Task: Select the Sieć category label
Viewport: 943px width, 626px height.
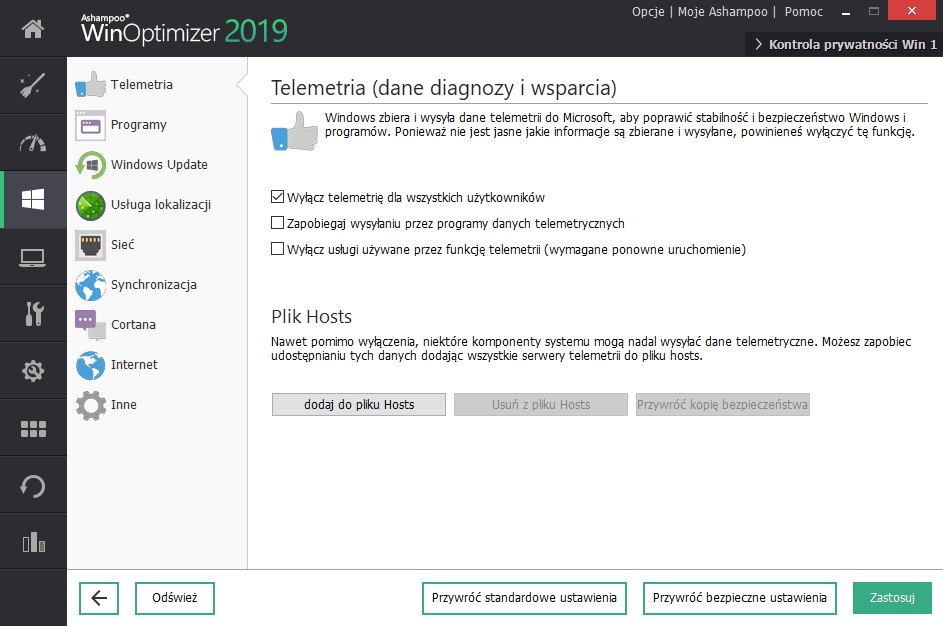Action: click(x=123, y=245)
